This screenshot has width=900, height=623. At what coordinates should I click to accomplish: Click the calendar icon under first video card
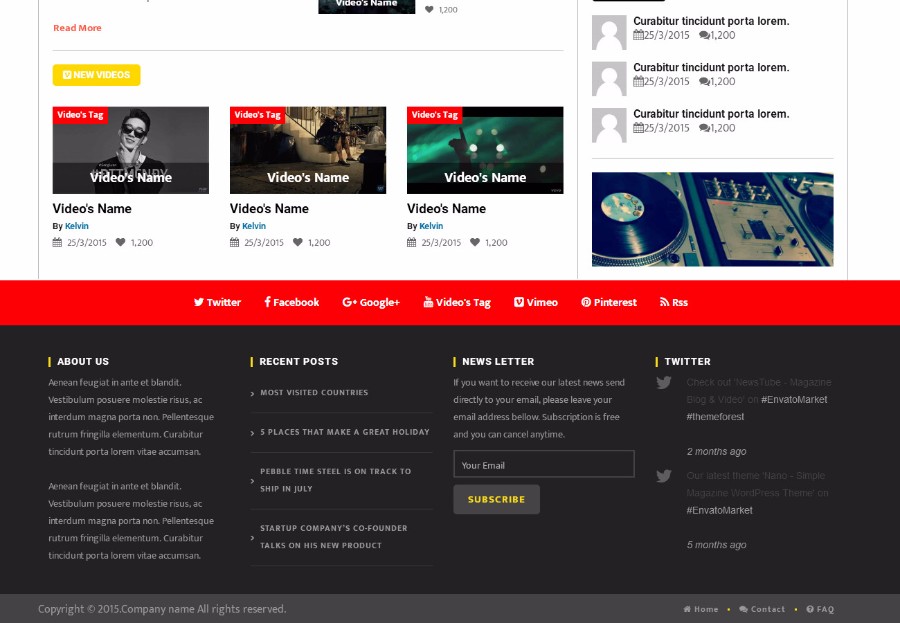(57, 242)
